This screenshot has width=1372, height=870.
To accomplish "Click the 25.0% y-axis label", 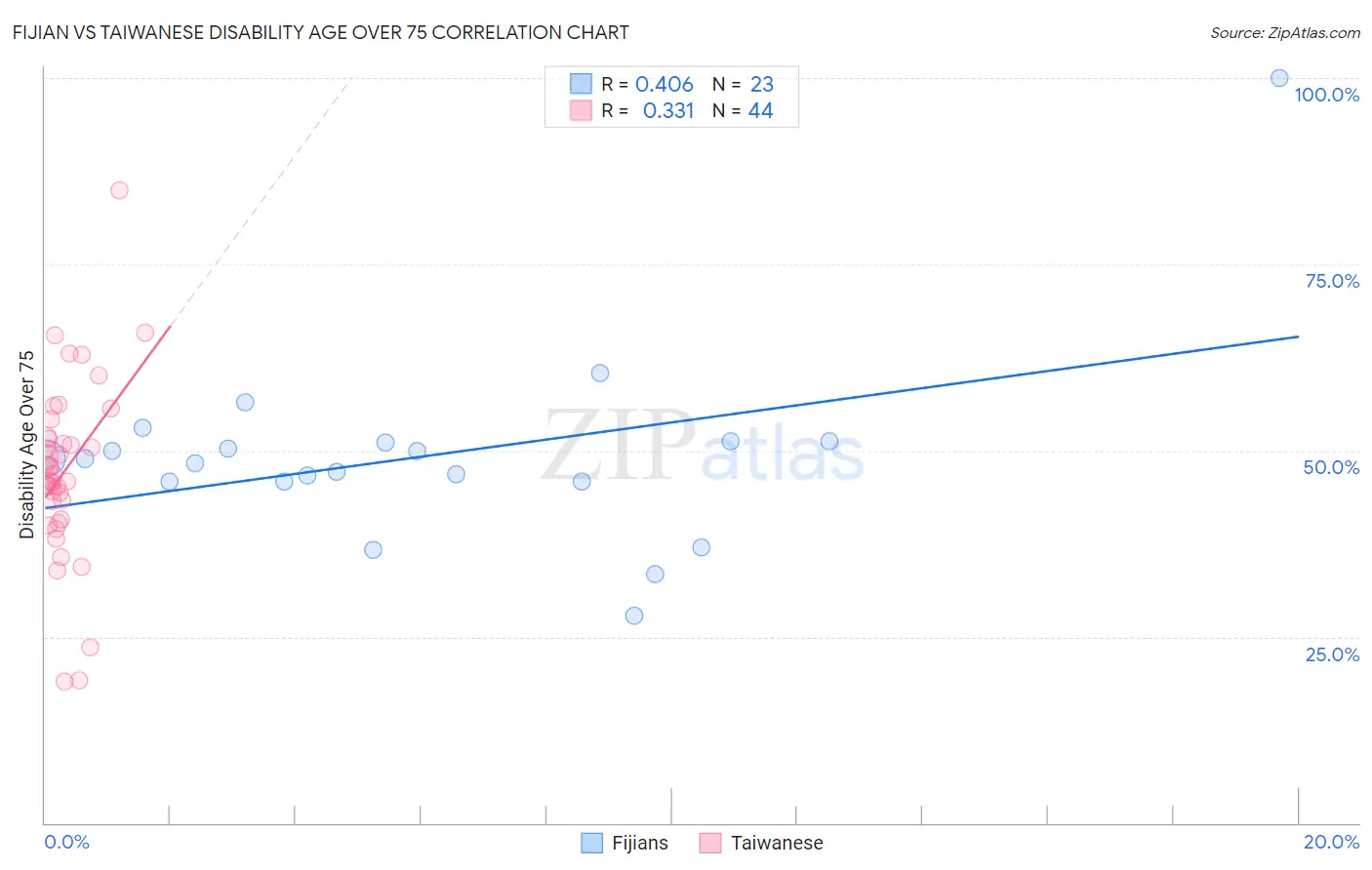I will coord(1332,654).
